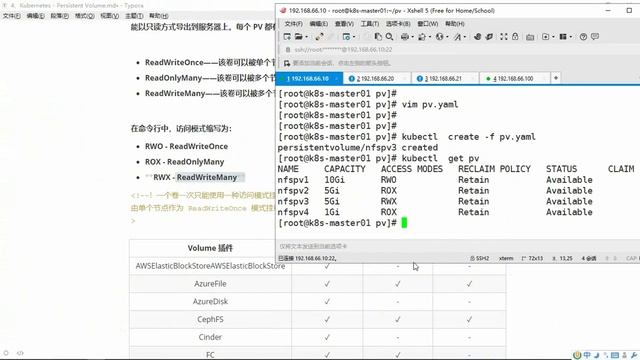This screenshot has width=640, height=360.
Task: Switch to session tab 2 192.168.66.20
Action: point(376,78)
